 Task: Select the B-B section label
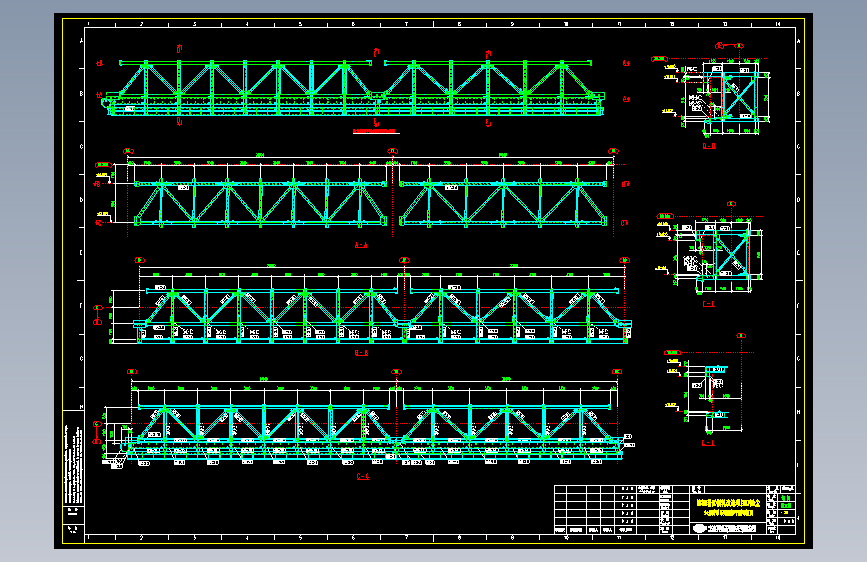(x=361, y=352)
